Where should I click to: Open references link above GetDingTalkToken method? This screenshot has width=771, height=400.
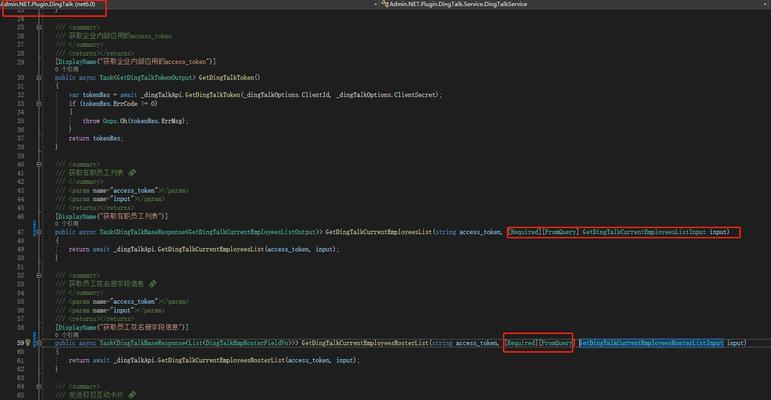66,69
